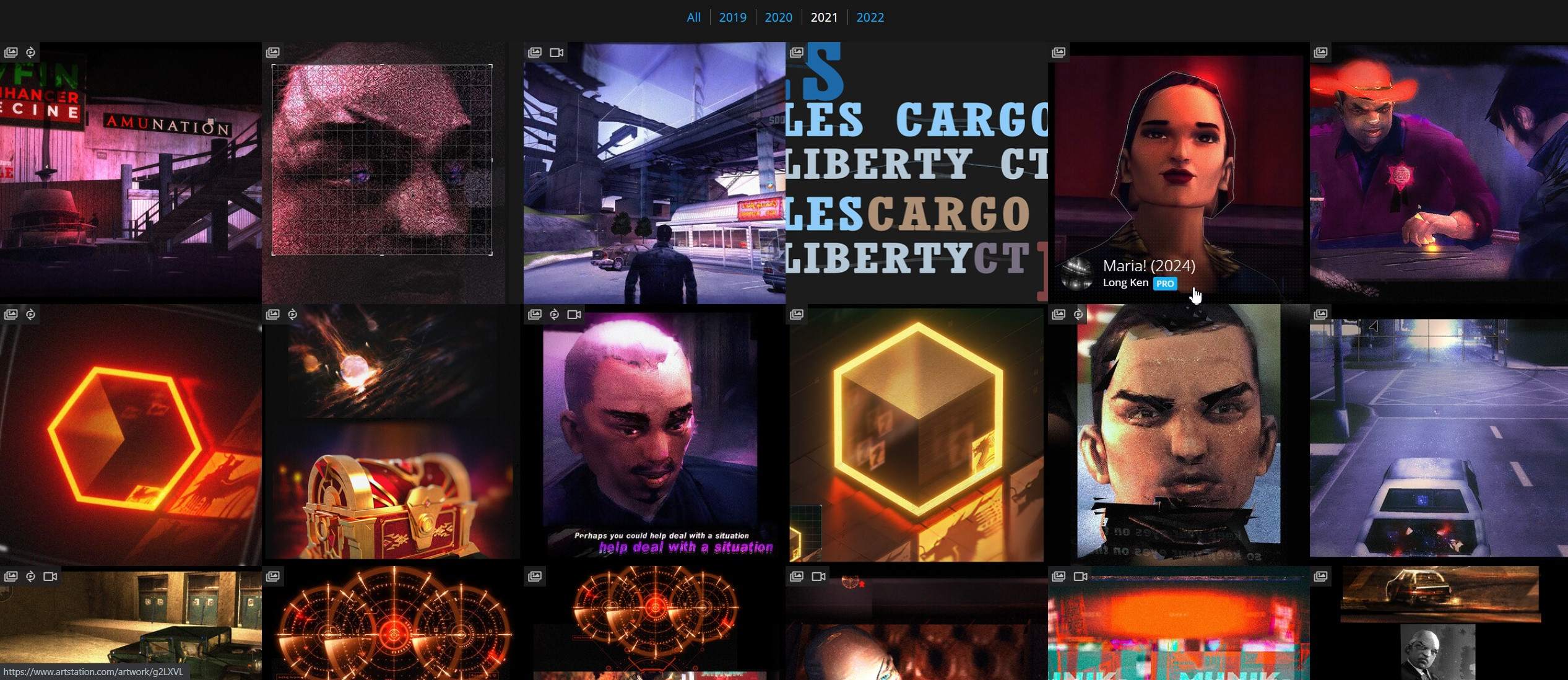
Task: Open the cowboy hat sheriff artwork
Action: (x=1439, y=173)
